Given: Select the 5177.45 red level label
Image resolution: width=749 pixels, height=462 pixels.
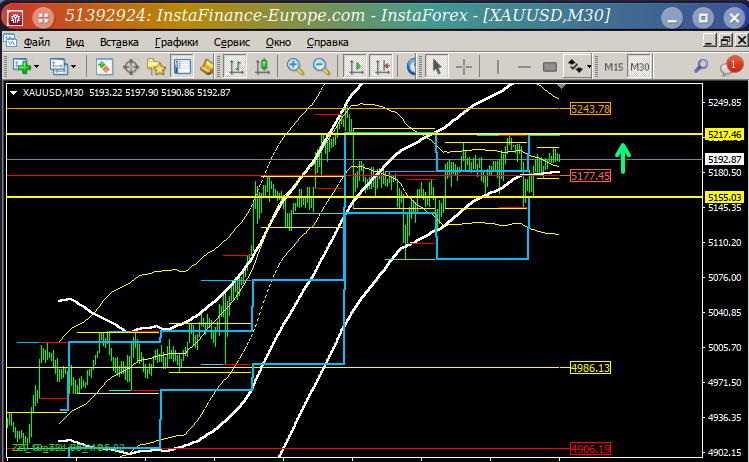Looking at the screenshot, I should click(x=590, y=176).
